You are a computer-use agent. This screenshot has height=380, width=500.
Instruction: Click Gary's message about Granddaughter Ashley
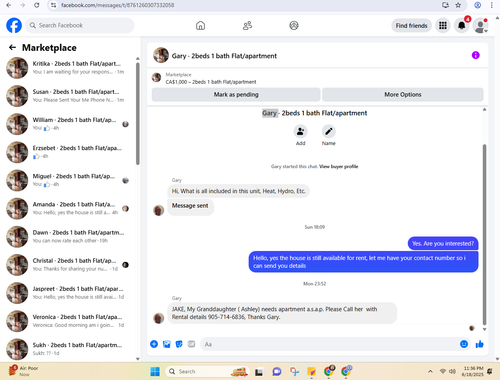(x=282, y=313)
